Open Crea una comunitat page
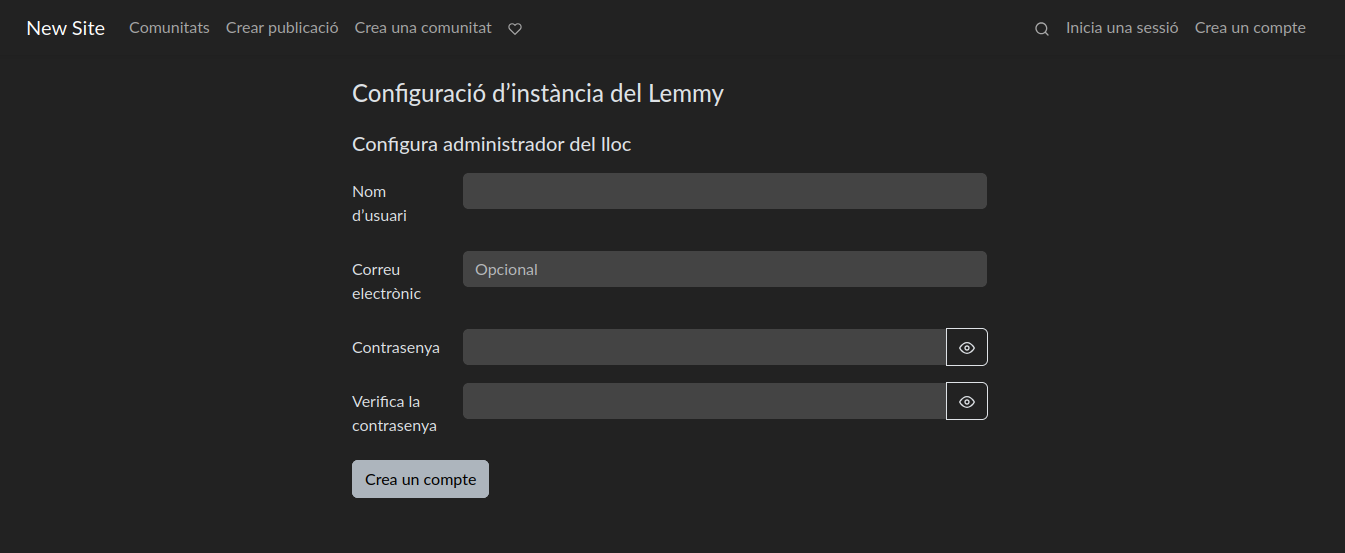This screenshot has height=553, width=1345. point(423,28)
